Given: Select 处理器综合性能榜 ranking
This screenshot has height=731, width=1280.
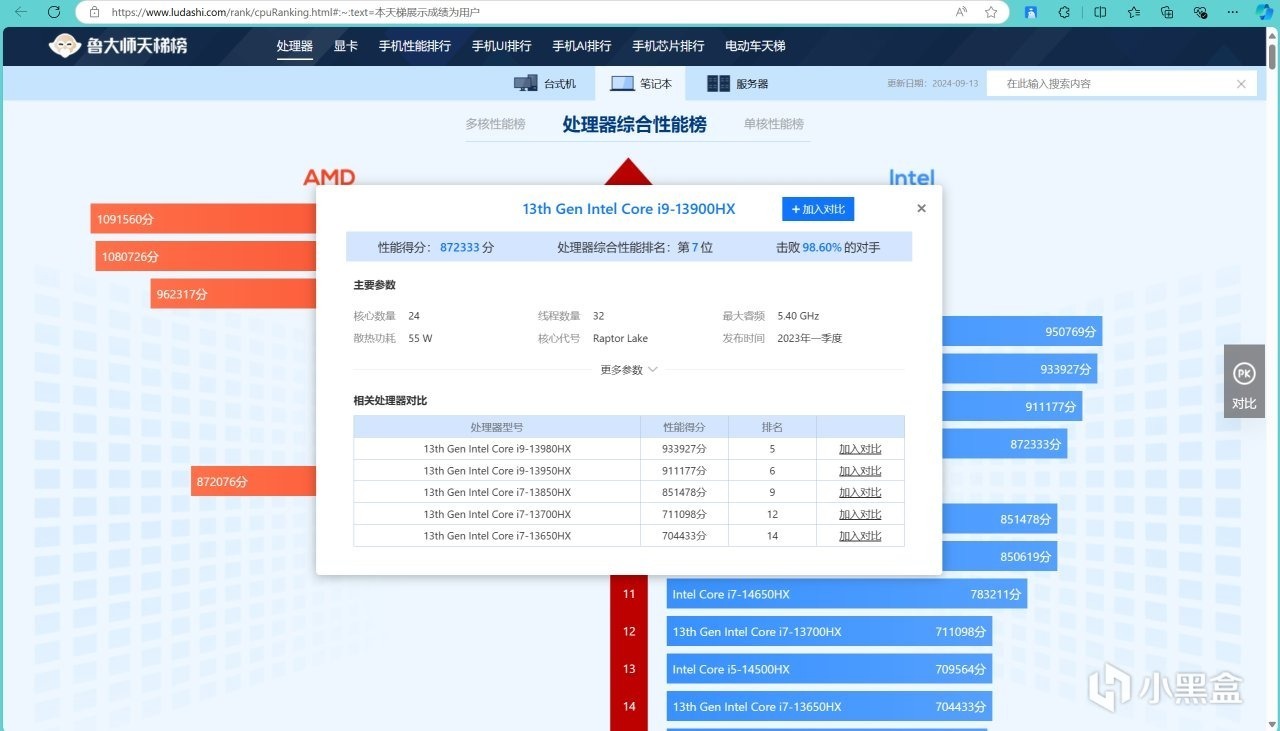Looking at the screenshot, I should [634, 124].
